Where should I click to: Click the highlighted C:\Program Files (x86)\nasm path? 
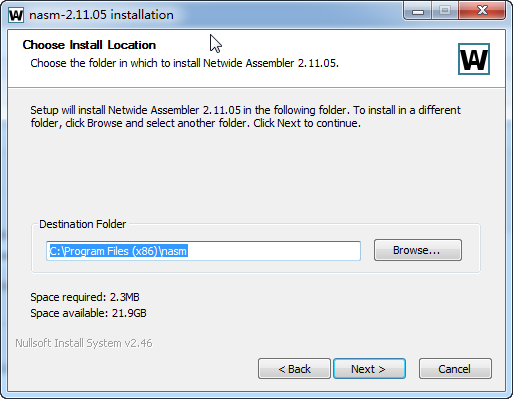[119, 251]
